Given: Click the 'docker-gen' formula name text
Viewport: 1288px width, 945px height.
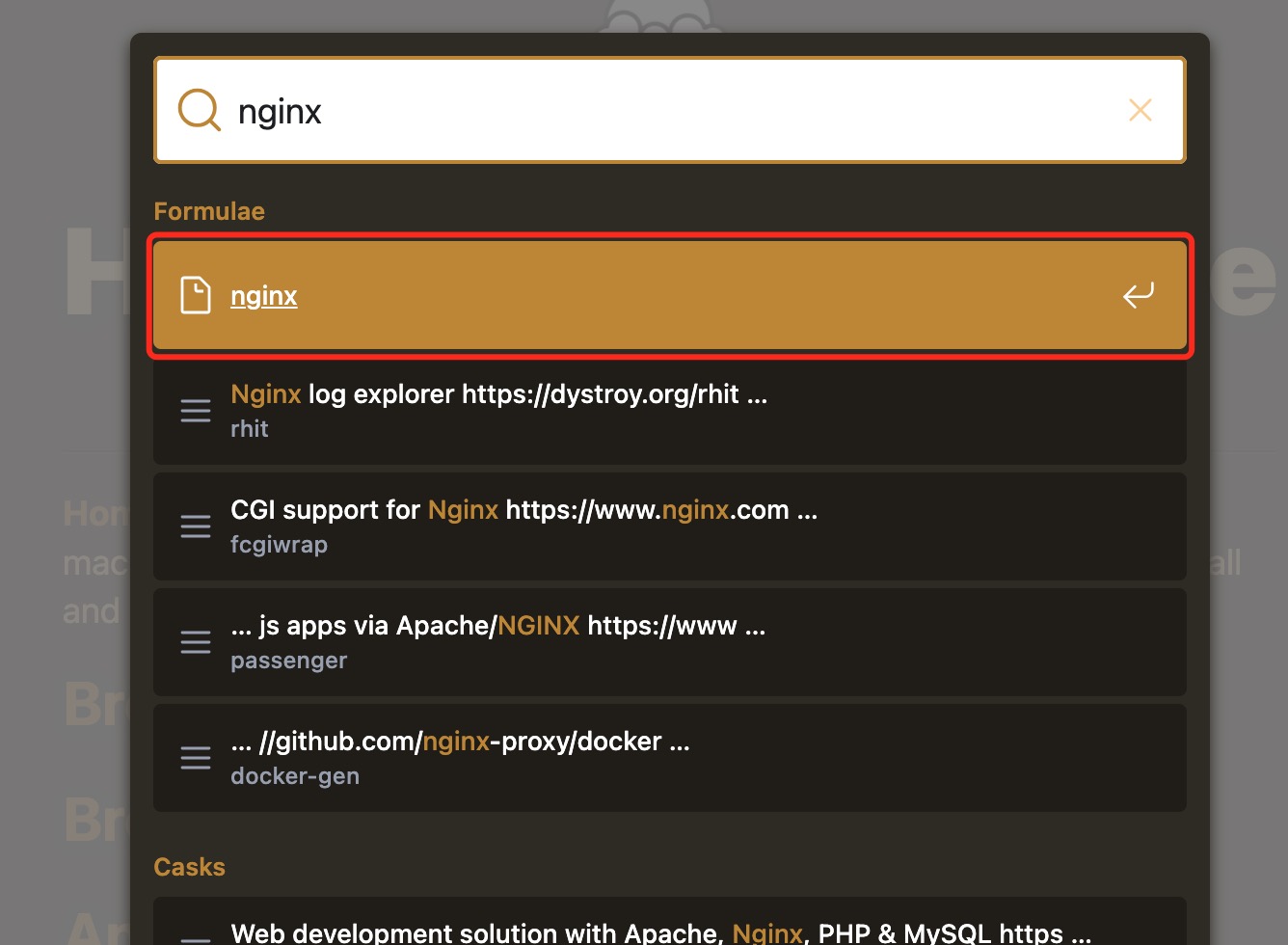Looking at the screenshot, I should tap(295, 776).
